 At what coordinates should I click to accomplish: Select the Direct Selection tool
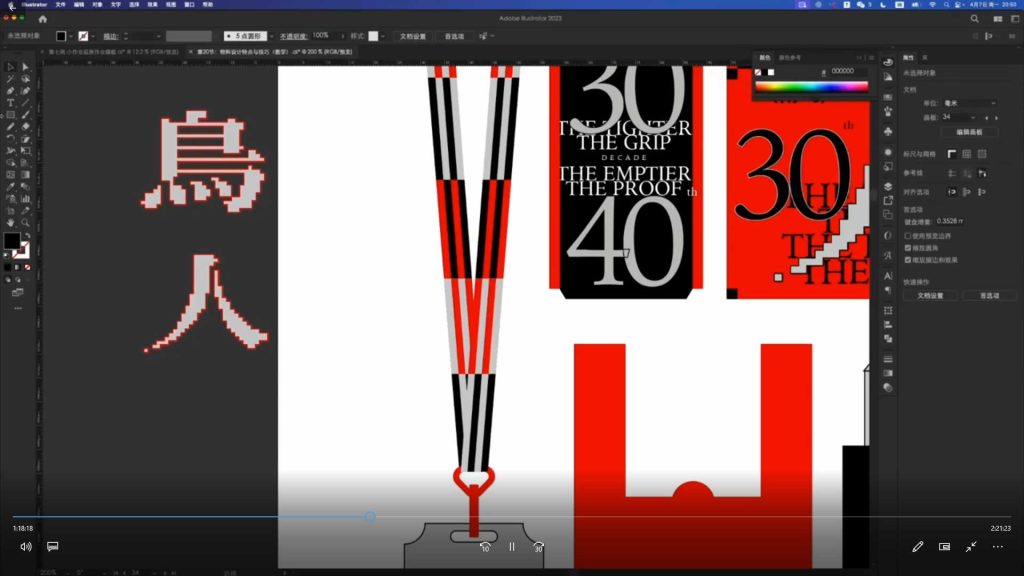(25, 67)
